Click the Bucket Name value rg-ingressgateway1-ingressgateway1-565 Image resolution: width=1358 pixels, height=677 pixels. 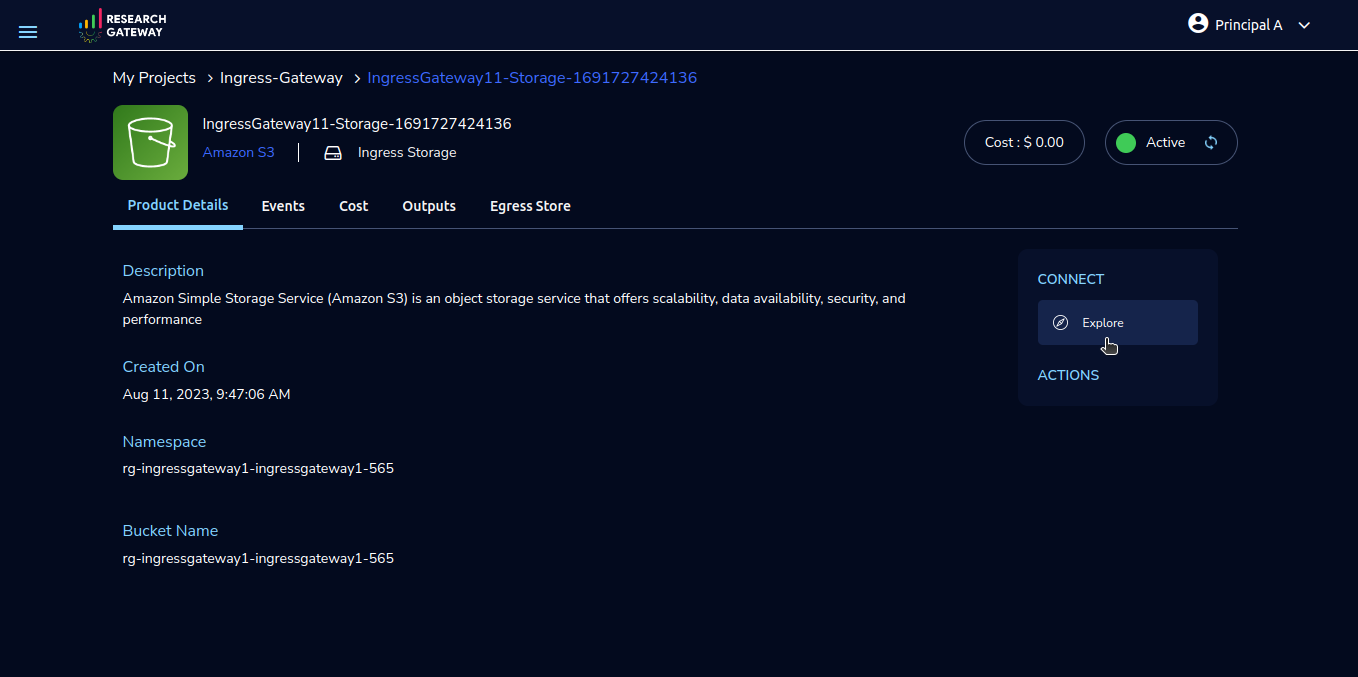pyautogui.click(x=258, y=559)
